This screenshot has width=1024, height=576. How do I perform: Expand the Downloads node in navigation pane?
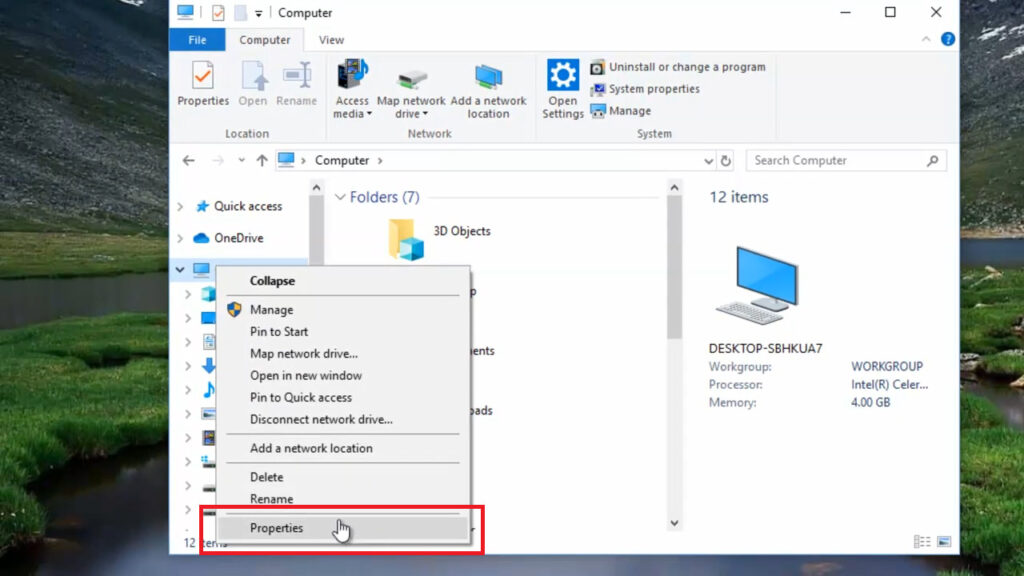pos(188,366)
